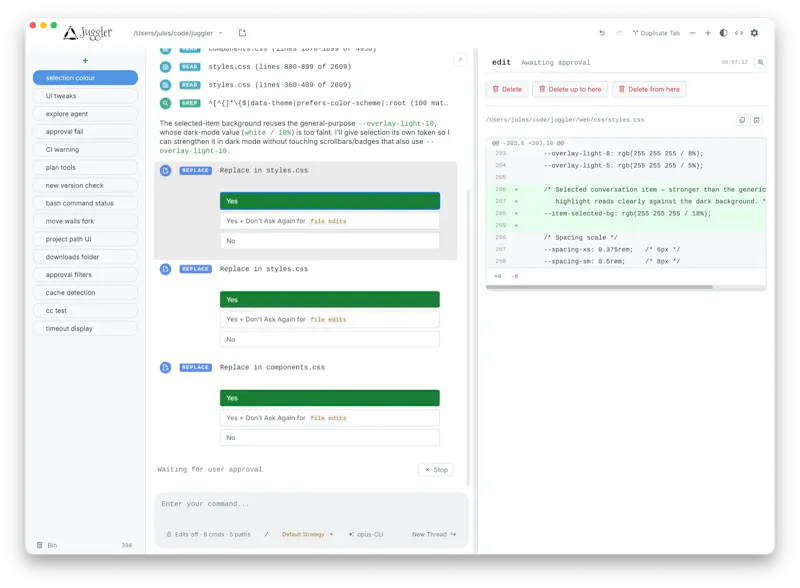Toggle the Edits off permissions lock

click(x=208, y=534)
